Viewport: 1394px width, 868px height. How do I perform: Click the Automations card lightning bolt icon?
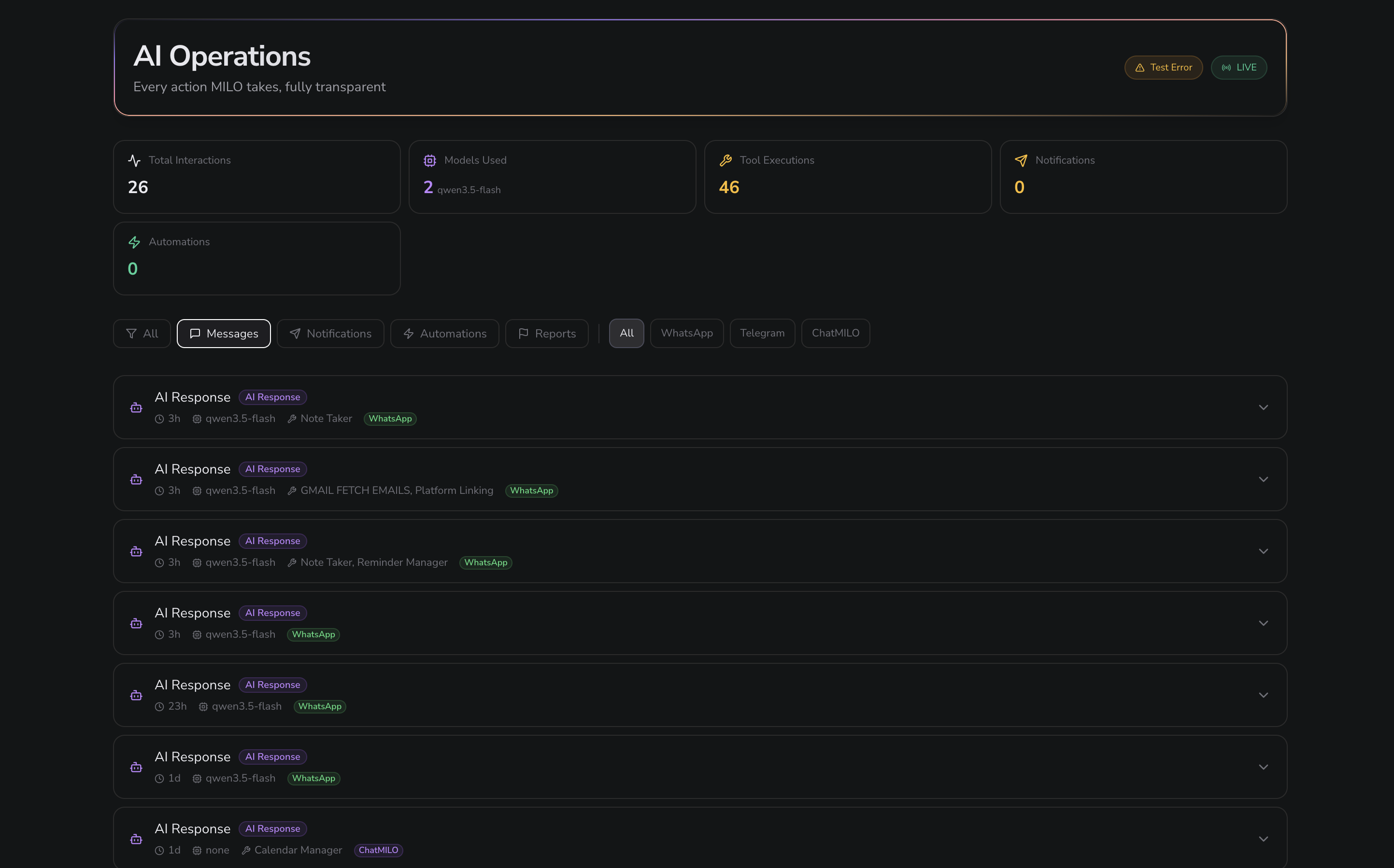coord(134,242)
